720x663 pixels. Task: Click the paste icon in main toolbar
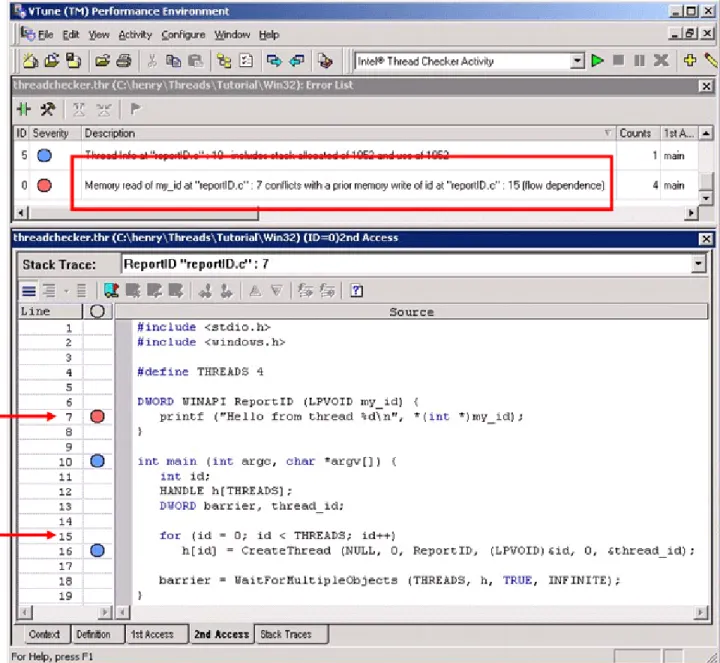pyautogui.click(x=196, y=61)
